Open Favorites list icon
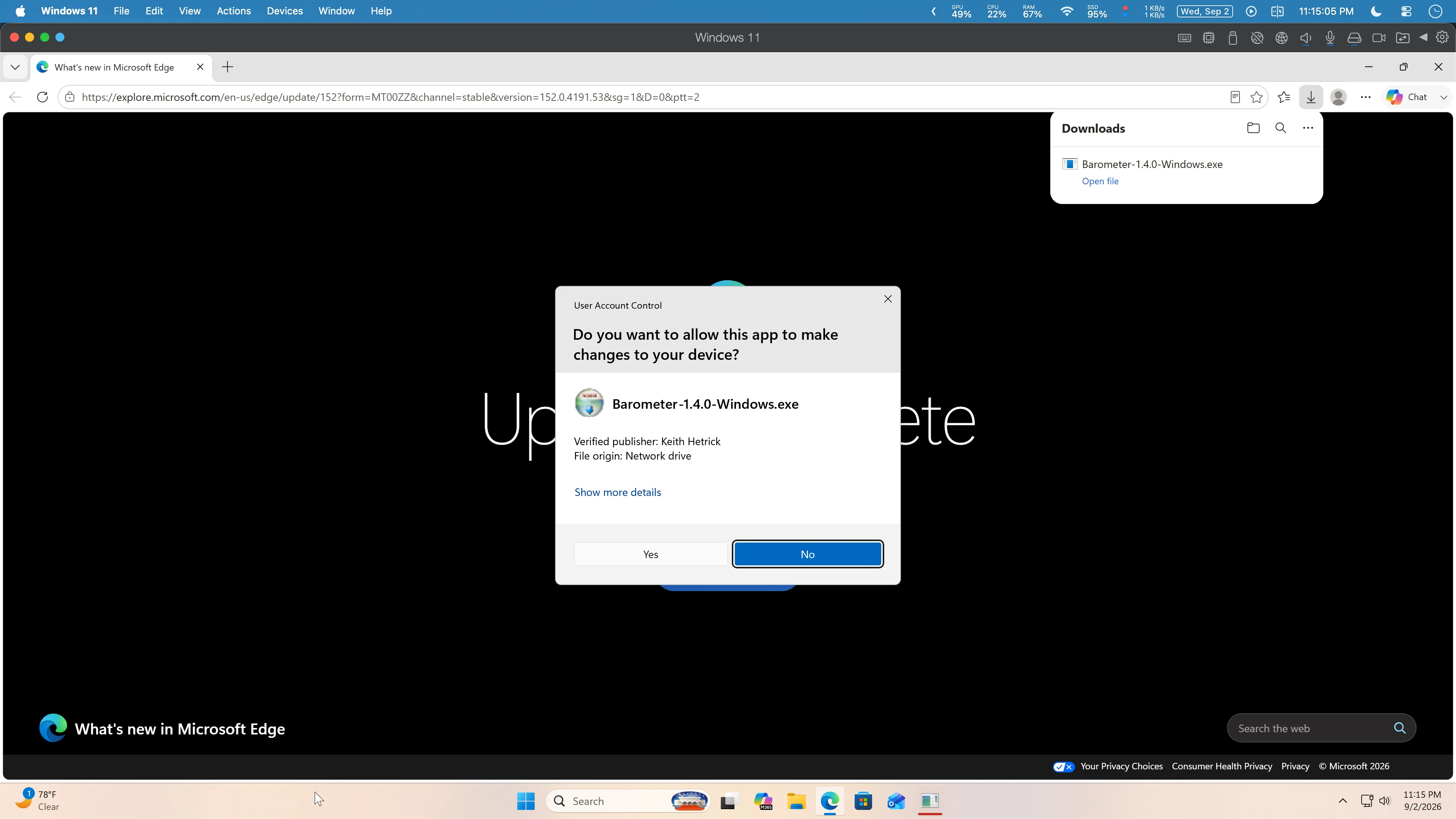Image resolution: width=1456 pixels, height=819 pixels. pyautogui.click(x=1283, y=97)
